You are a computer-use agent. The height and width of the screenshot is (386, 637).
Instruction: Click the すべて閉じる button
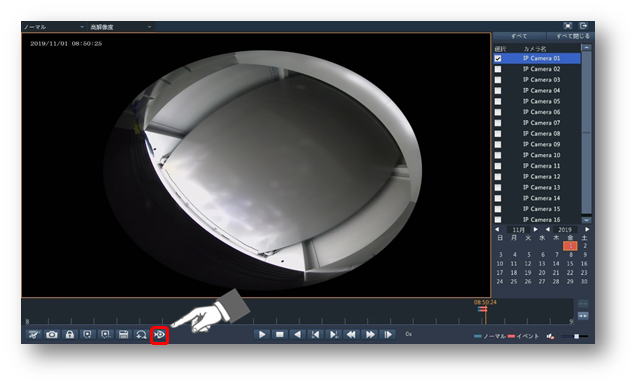(x=572, y=36)
